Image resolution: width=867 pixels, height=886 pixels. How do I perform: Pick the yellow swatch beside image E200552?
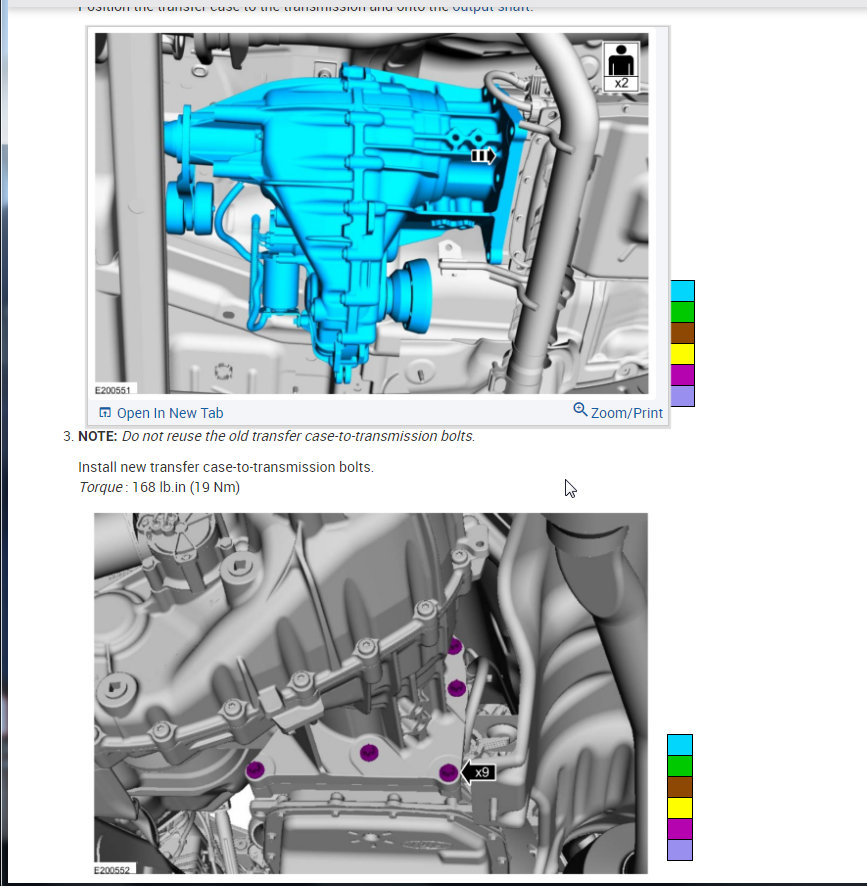680,808
